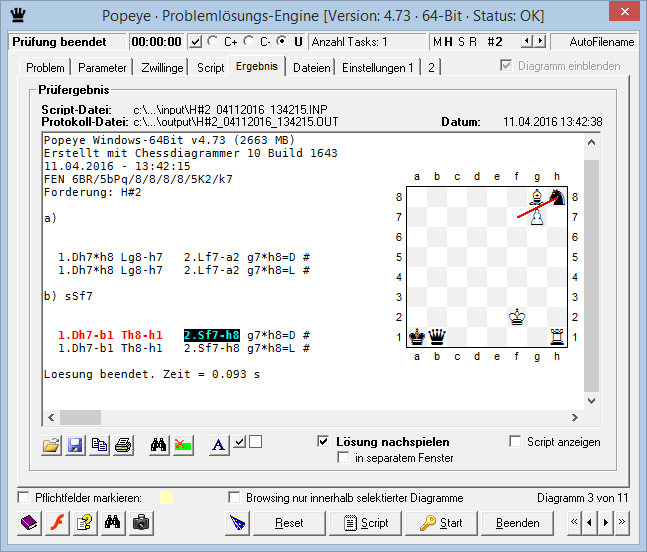Click the right stepper arrow next to #2
This screenshot has width=647, height=552.
(x=540, y=41)
